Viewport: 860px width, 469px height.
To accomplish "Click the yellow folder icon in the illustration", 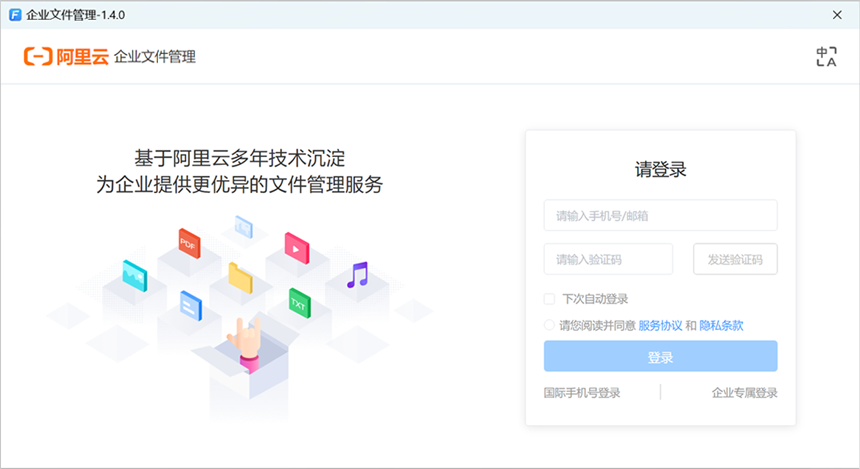I will click(240, 278).
